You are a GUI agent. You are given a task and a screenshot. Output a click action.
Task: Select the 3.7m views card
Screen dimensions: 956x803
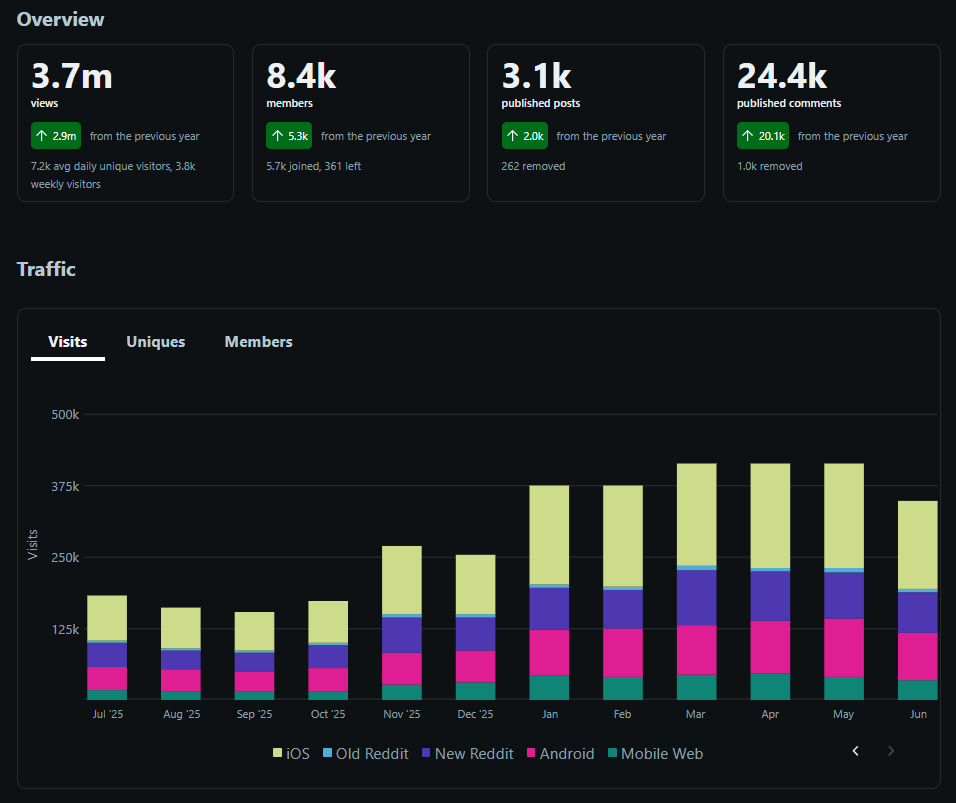[x=126, y=123]
